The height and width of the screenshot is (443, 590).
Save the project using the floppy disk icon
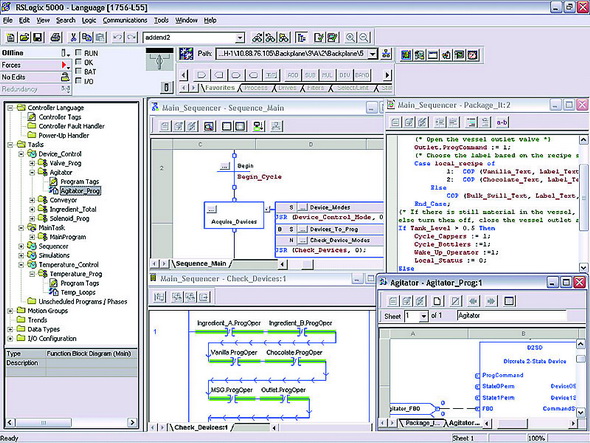point(37,37)
